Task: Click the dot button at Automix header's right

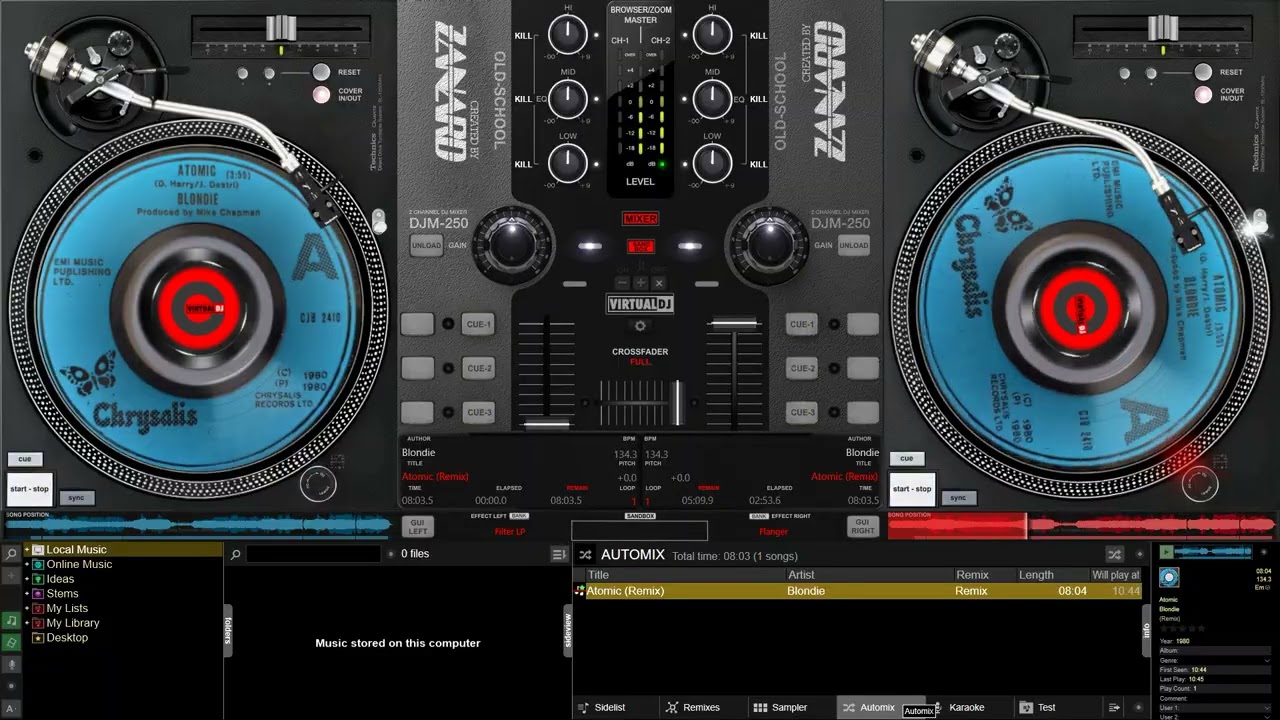Action: tap(1139, 554)
